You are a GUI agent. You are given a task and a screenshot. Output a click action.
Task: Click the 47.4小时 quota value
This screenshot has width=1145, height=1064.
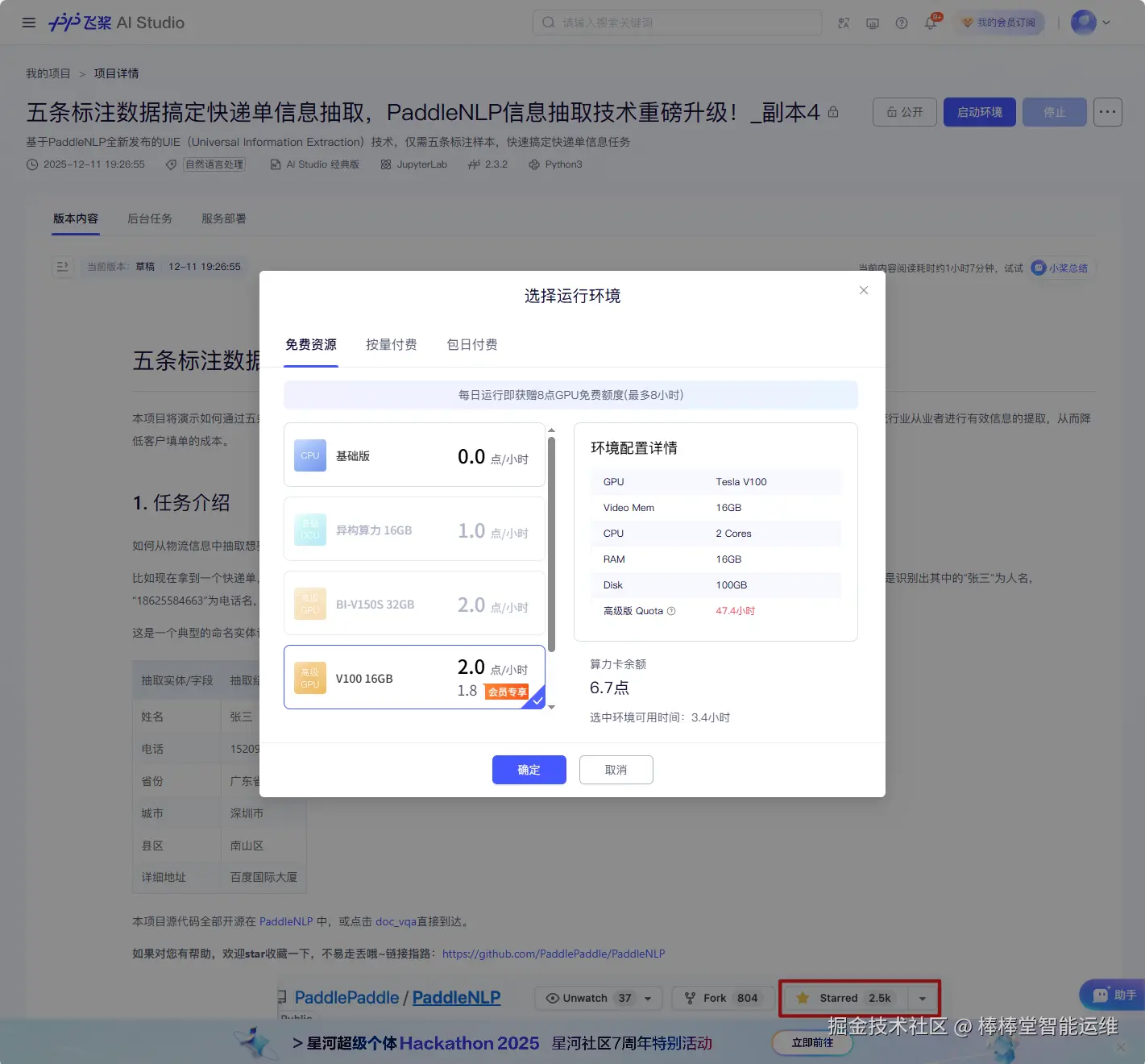click(x=736, y=611)
